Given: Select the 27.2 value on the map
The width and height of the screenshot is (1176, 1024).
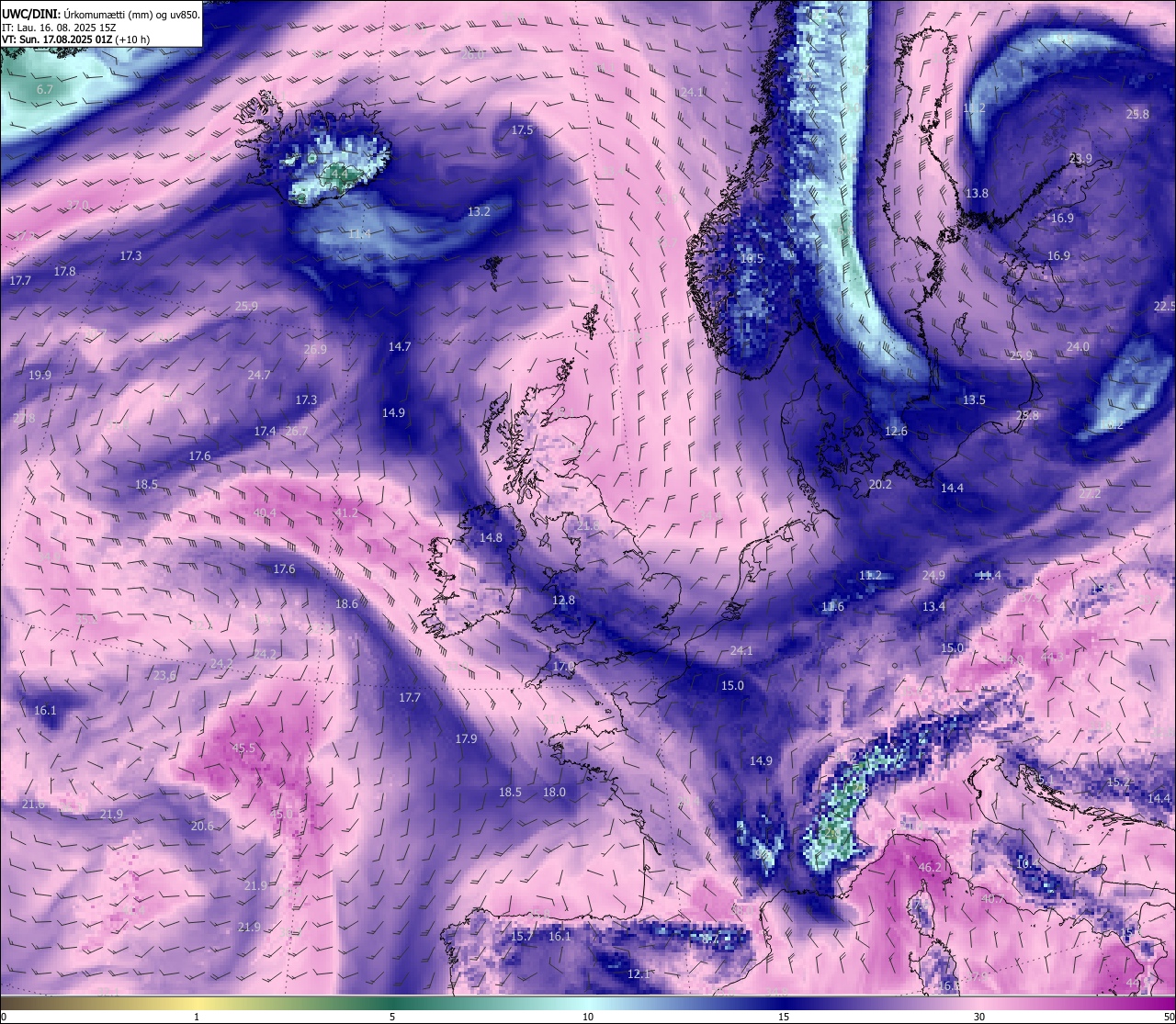Looking at the screenshot, I should tap(1090, 493).
